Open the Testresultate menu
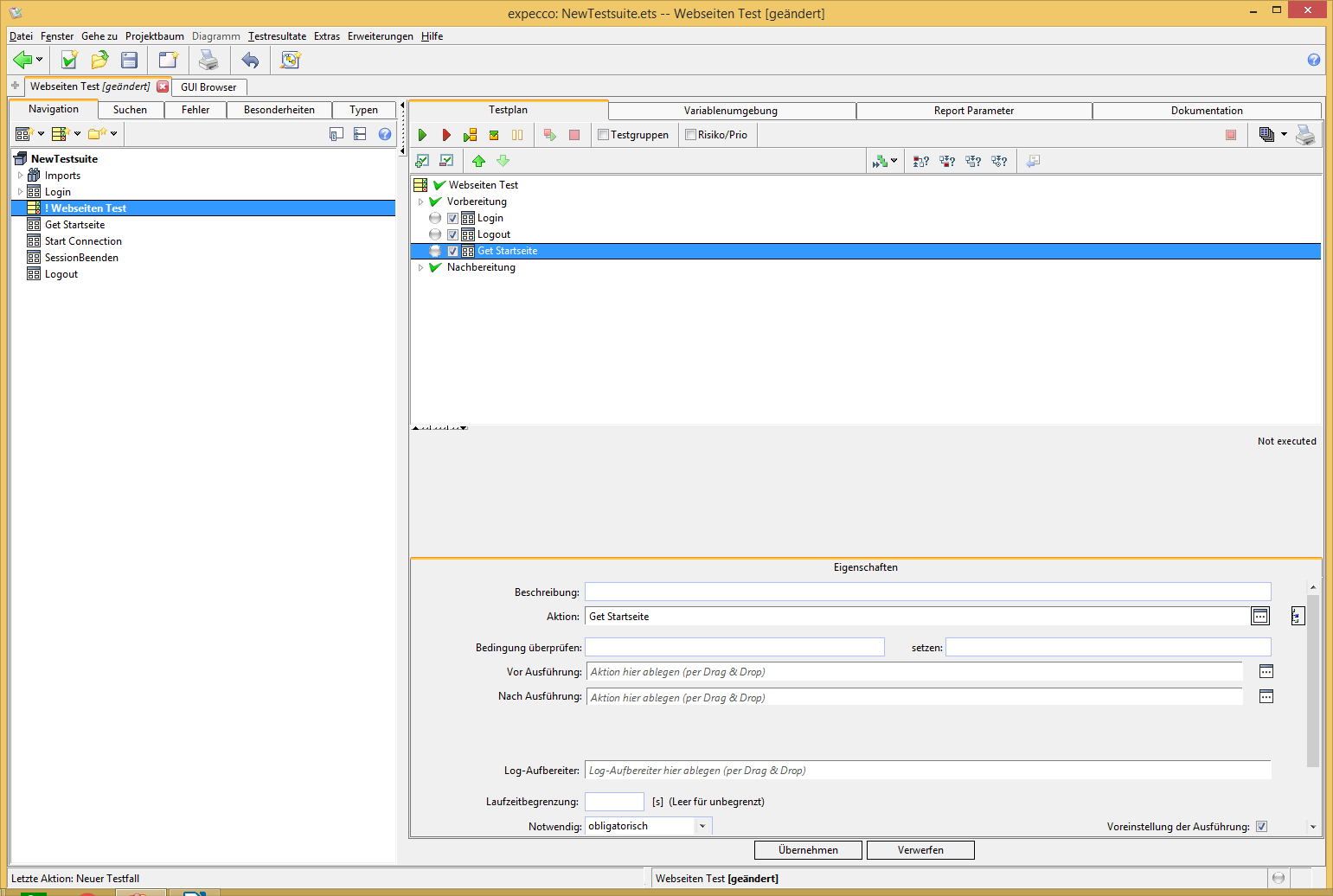 tap(277, 36)
